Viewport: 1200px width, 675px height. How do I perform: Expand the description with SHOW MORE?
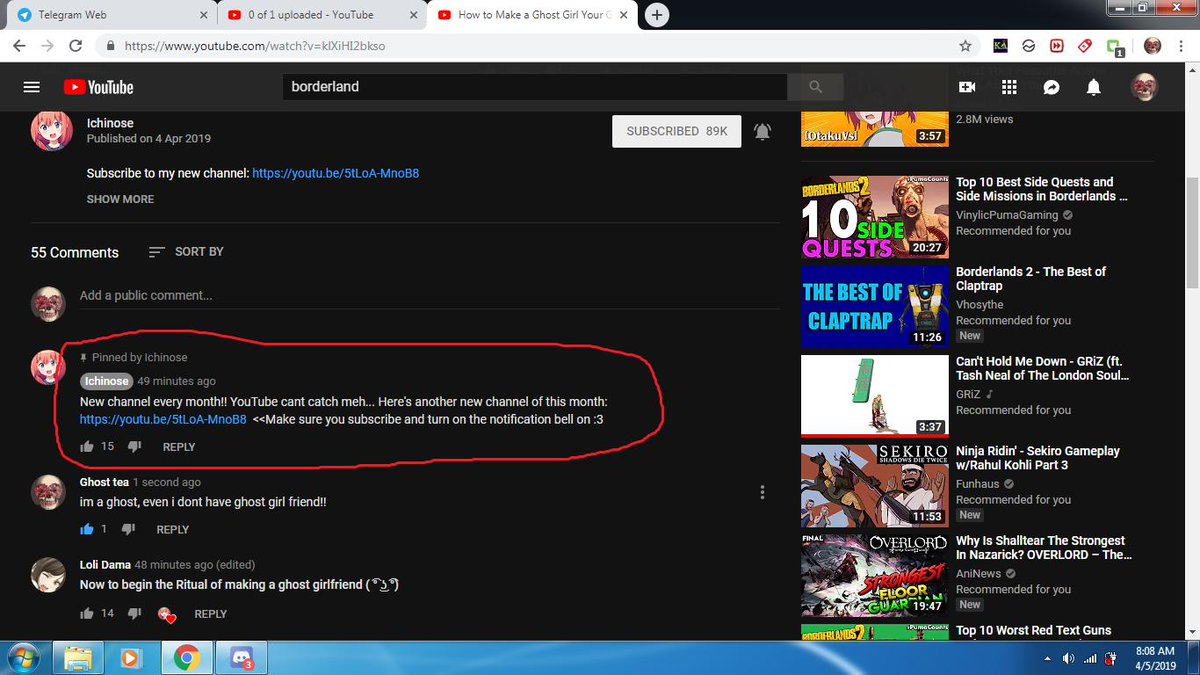120,199
